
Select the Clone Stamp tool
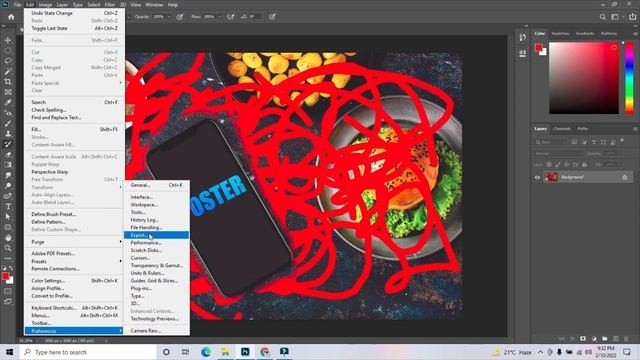pos(8,133)
